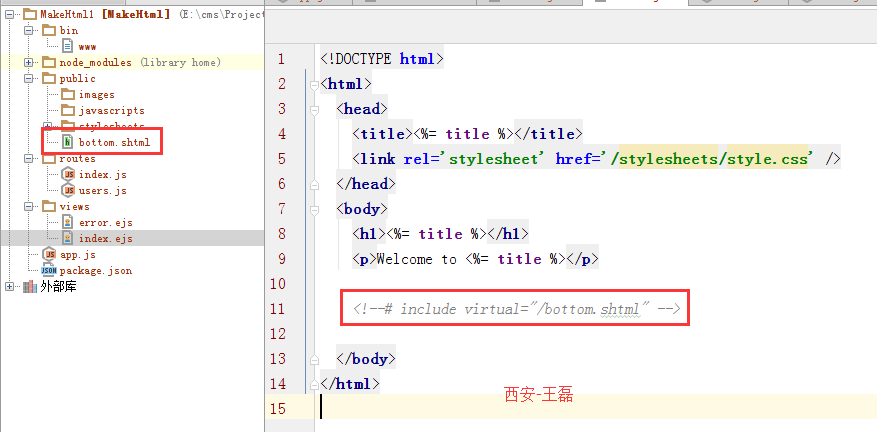Click the rel='stylesheet' attribute text
Screen dimensions: 877x432
(x=474, y=159)
